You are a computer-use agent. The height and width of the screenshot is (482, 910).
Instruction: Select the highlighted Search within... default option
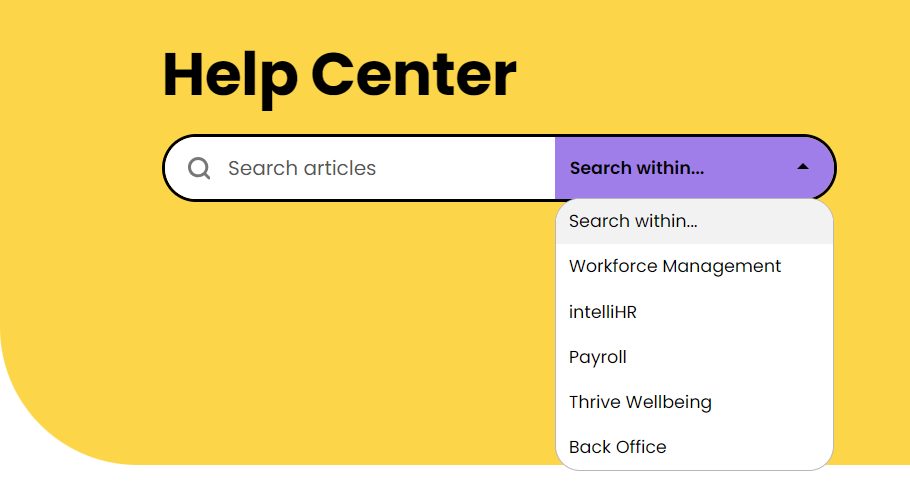pyautogui.click(x=694, y=221)
